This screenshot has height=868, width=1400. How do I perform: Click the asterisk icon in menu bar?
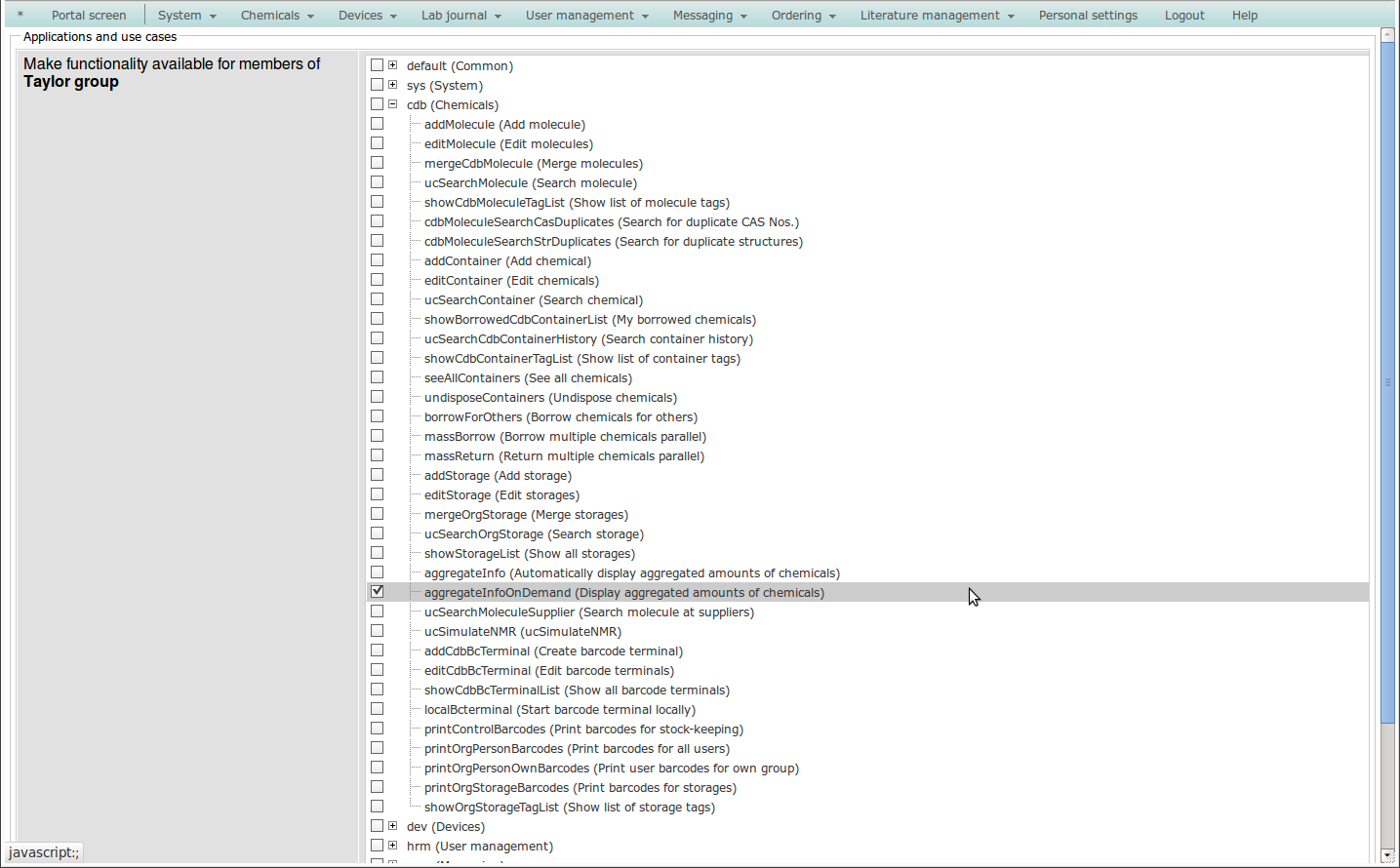(20, 15)
